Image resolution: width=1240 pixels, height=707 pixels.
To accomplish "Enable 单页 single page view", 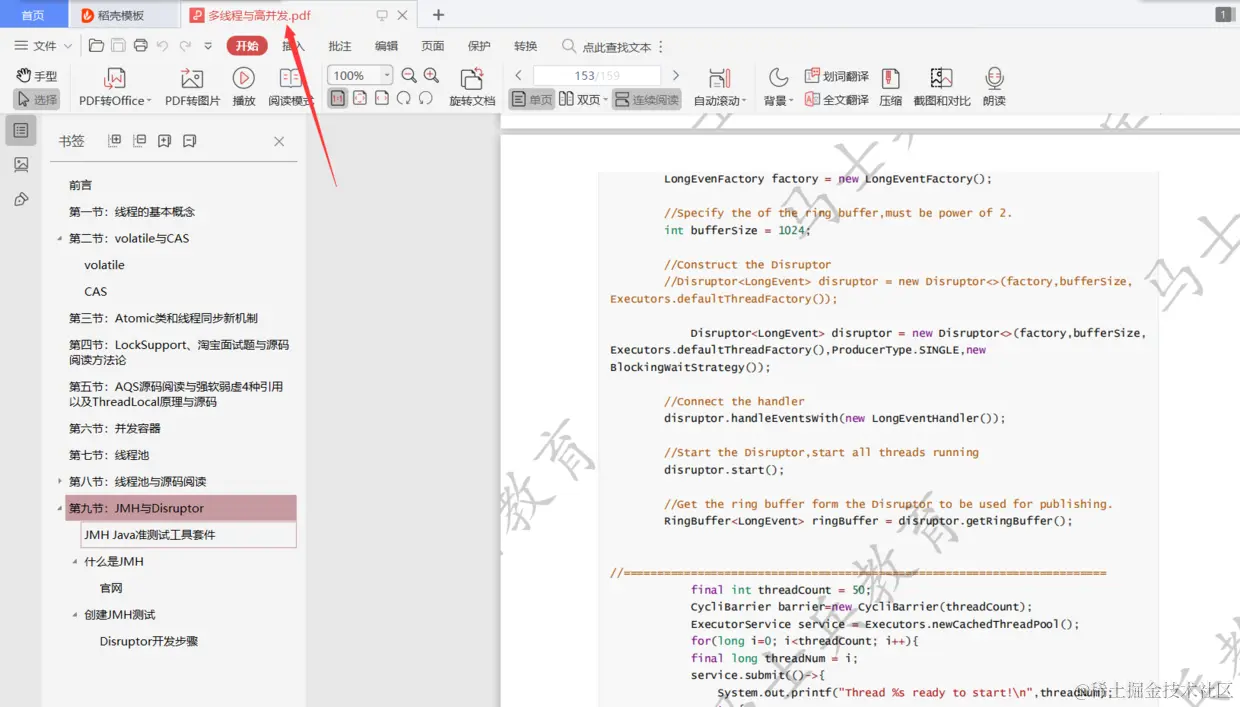I will 531,99.
